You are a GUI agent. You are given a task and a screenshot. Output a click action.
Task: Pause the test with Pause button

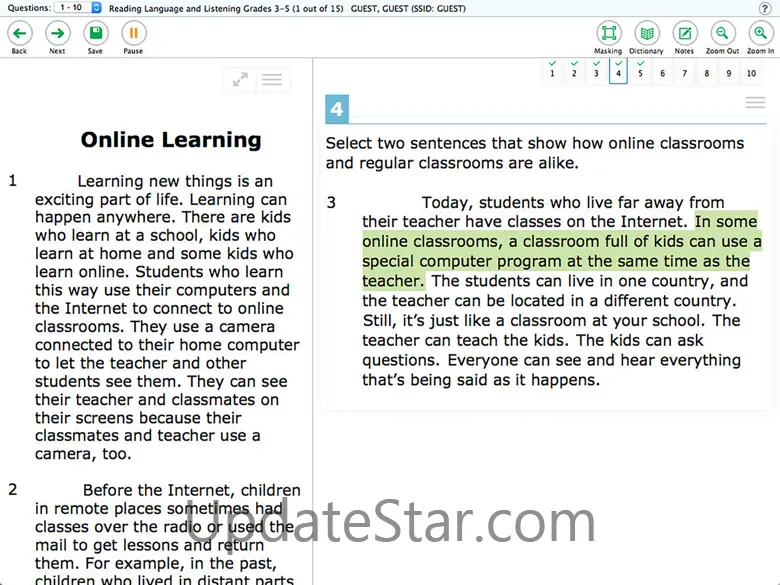coord(133,34)
